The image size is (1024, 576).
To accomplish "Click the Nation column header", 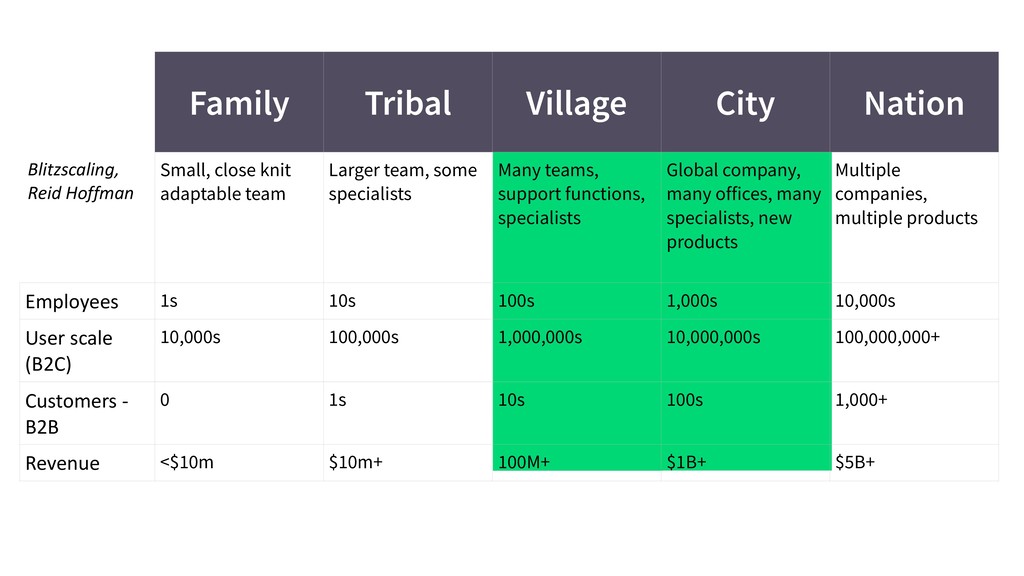I will click(x=914, y=103).
